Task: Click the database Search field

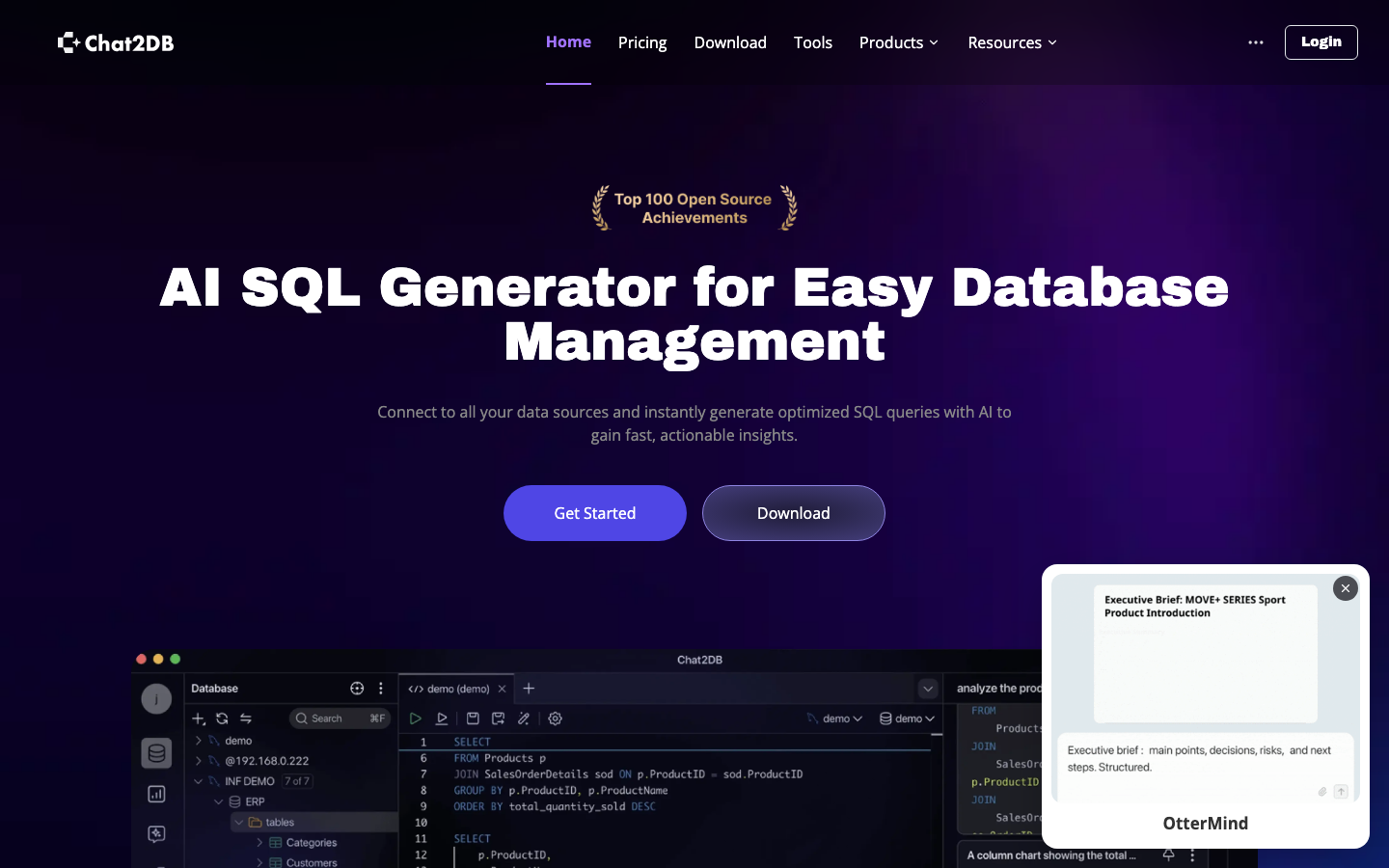Action: pyautogui.click(x=340, y=719)
